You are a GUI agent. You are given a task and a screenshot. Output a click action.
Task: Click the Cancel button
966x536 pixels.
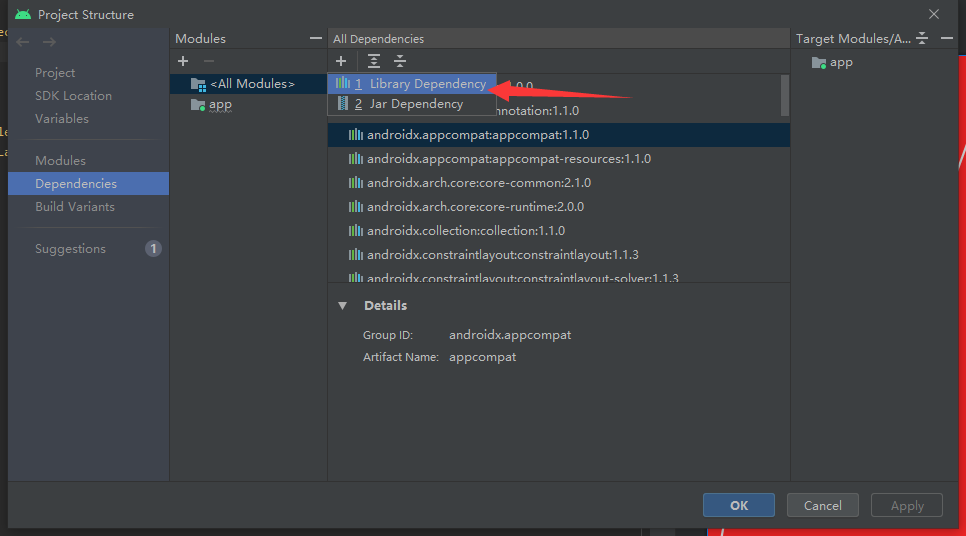pyautogui.click(x=822, y=505)
